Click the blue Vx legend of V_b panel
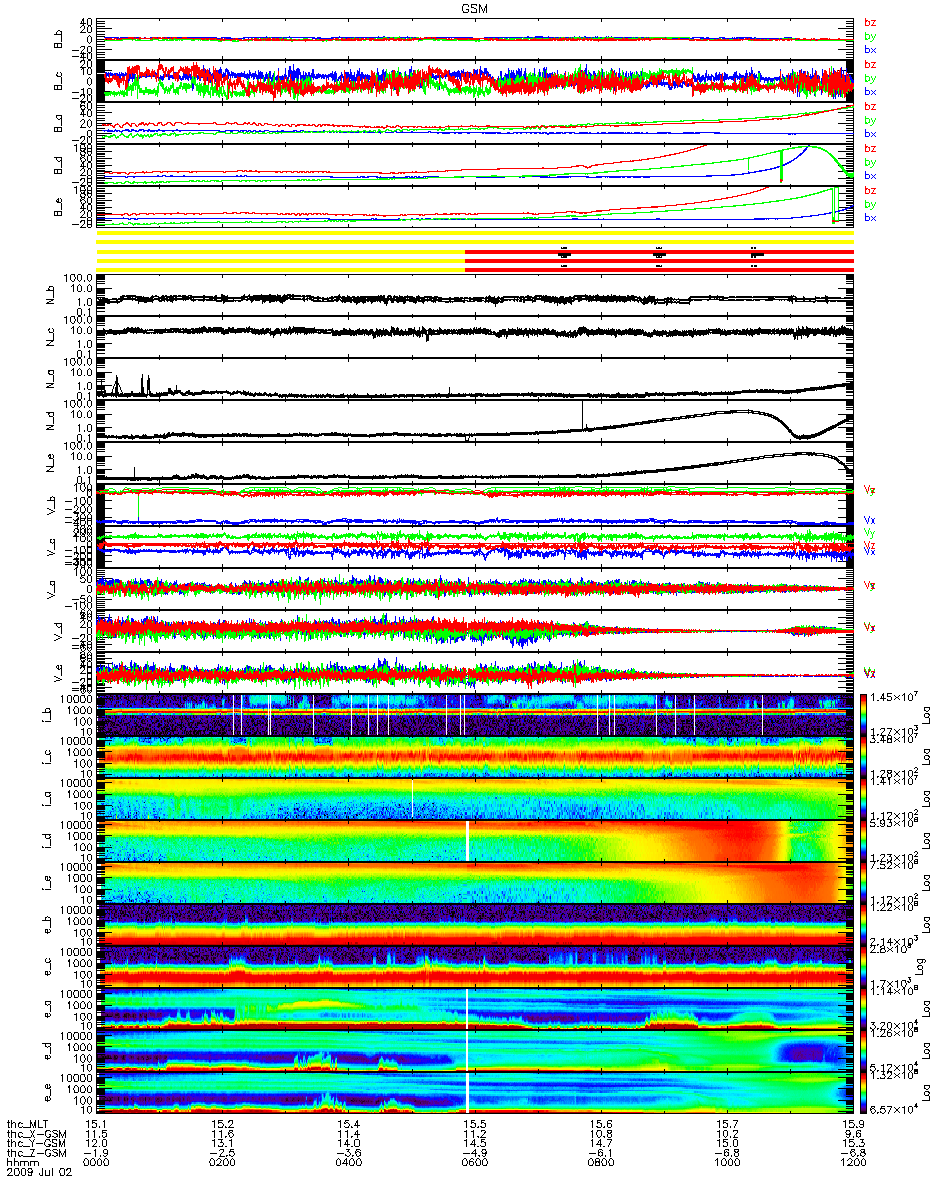930x1200 pixels. [x=870, y=521]
